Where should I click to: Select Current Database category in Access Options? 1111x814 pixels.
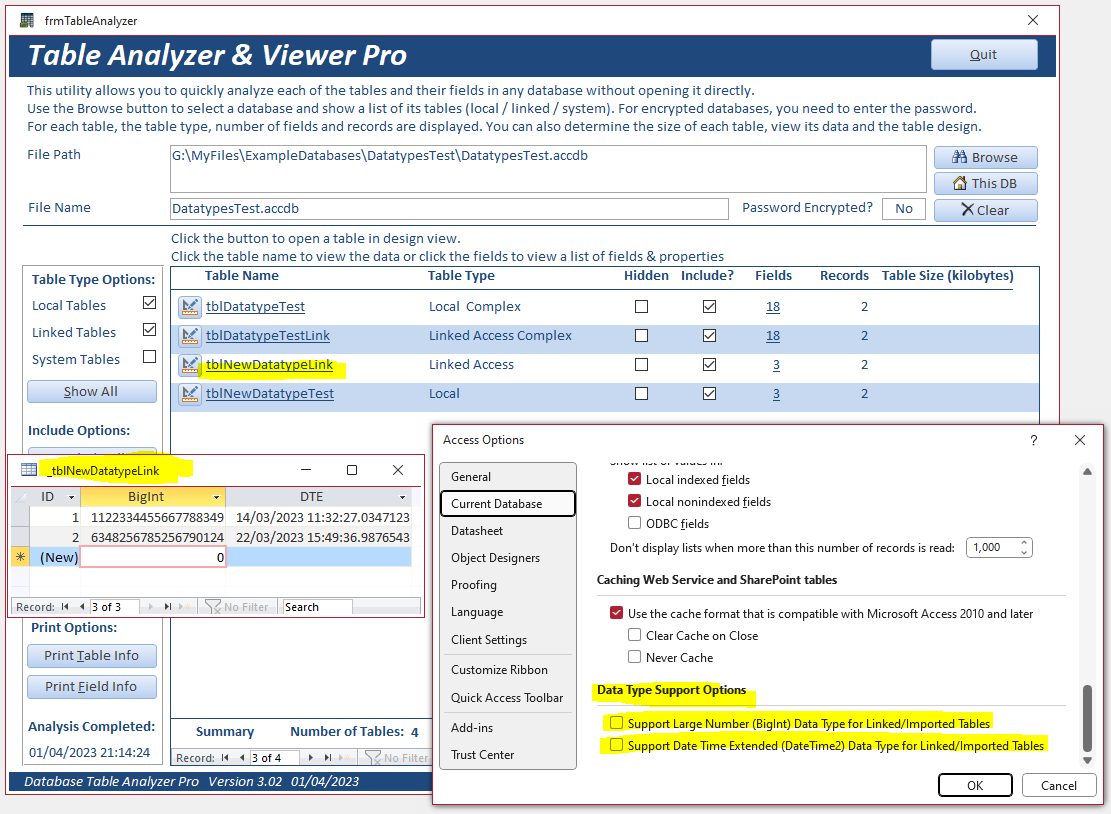[x=507, y=504]
